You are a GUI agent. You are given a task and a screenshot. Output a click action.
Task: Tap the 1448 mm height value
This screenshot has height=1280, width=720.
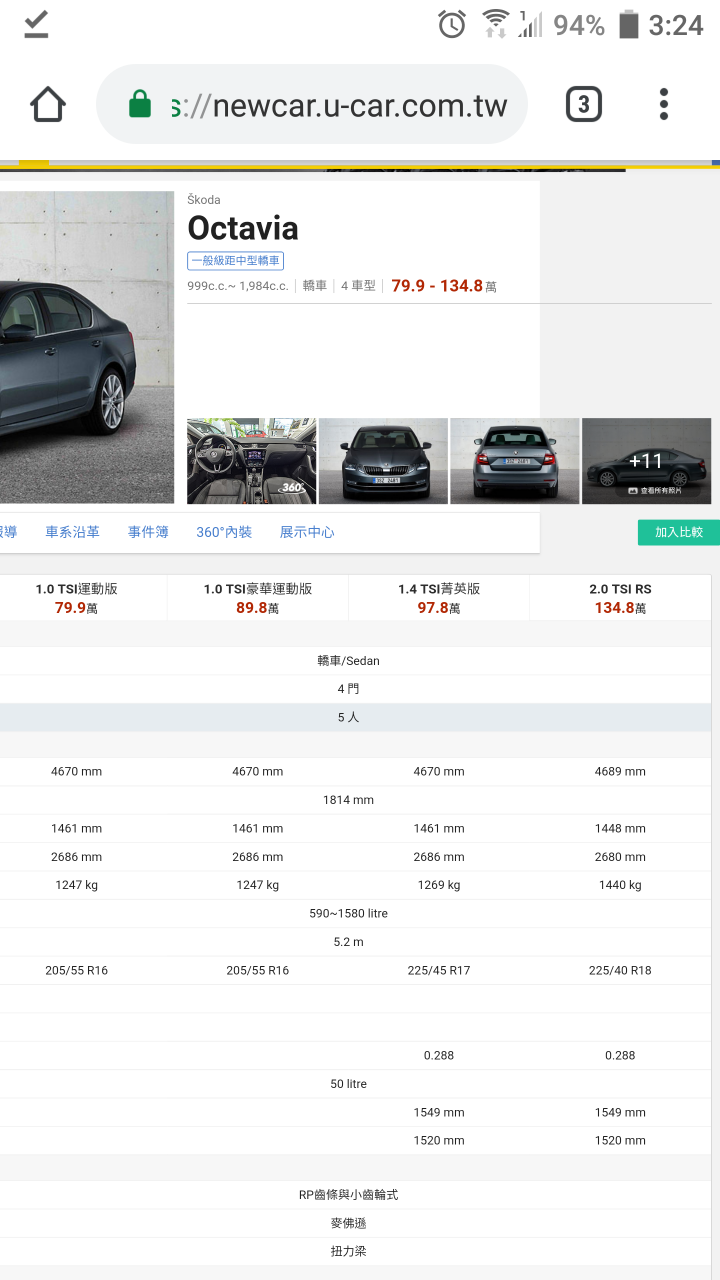[x=621, y=829]
